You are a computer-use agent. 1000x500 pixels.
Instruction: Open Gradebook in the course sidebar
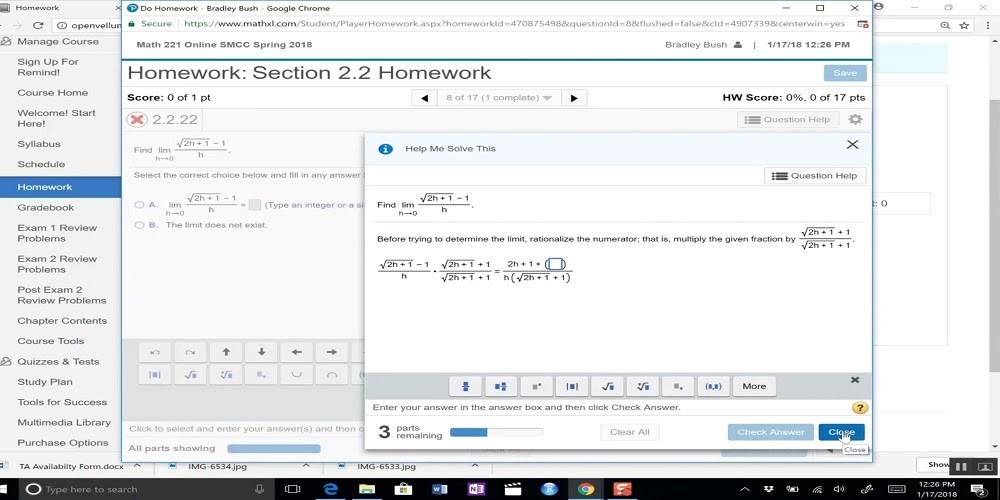(45, 207)
